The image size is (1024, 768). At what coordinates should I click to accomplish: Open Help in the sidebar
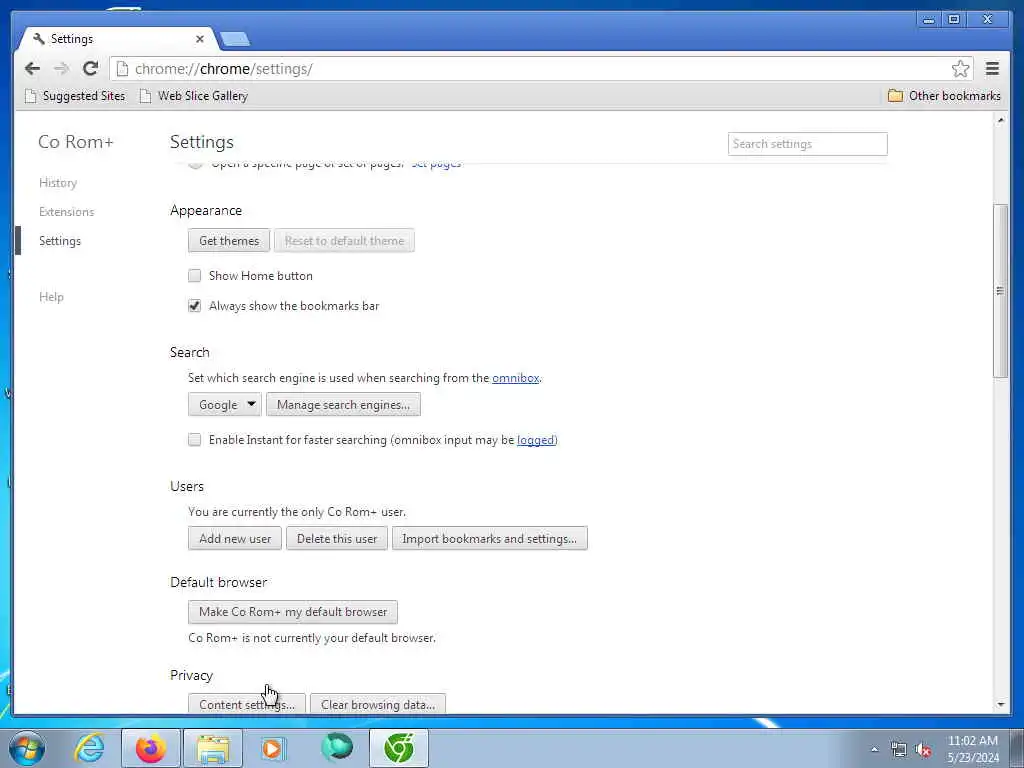[51, 297]
